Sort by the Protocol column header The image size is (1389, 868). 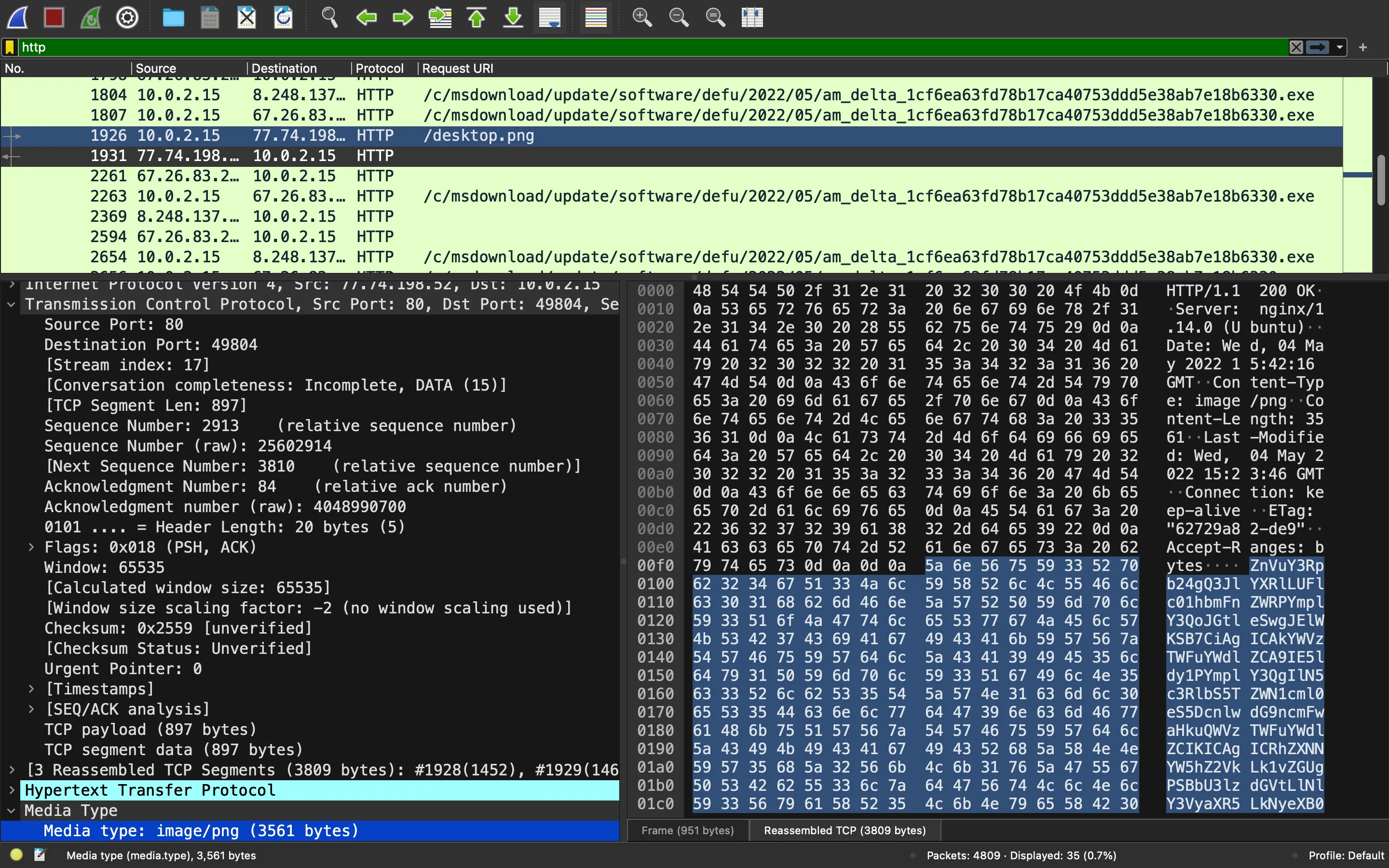[384, 68]
